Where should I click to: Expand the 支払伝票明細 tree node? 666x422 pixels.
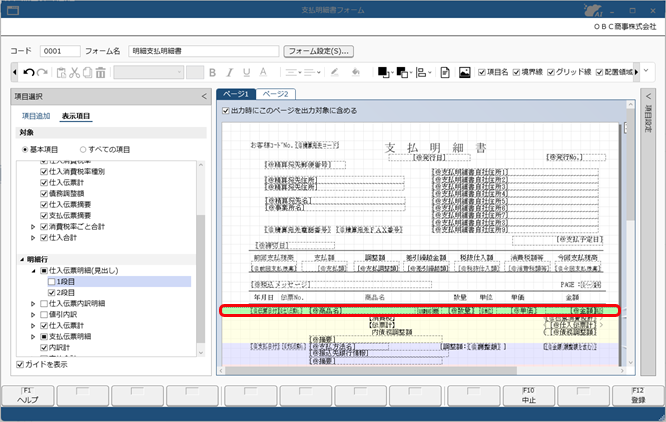coord(33,337)
